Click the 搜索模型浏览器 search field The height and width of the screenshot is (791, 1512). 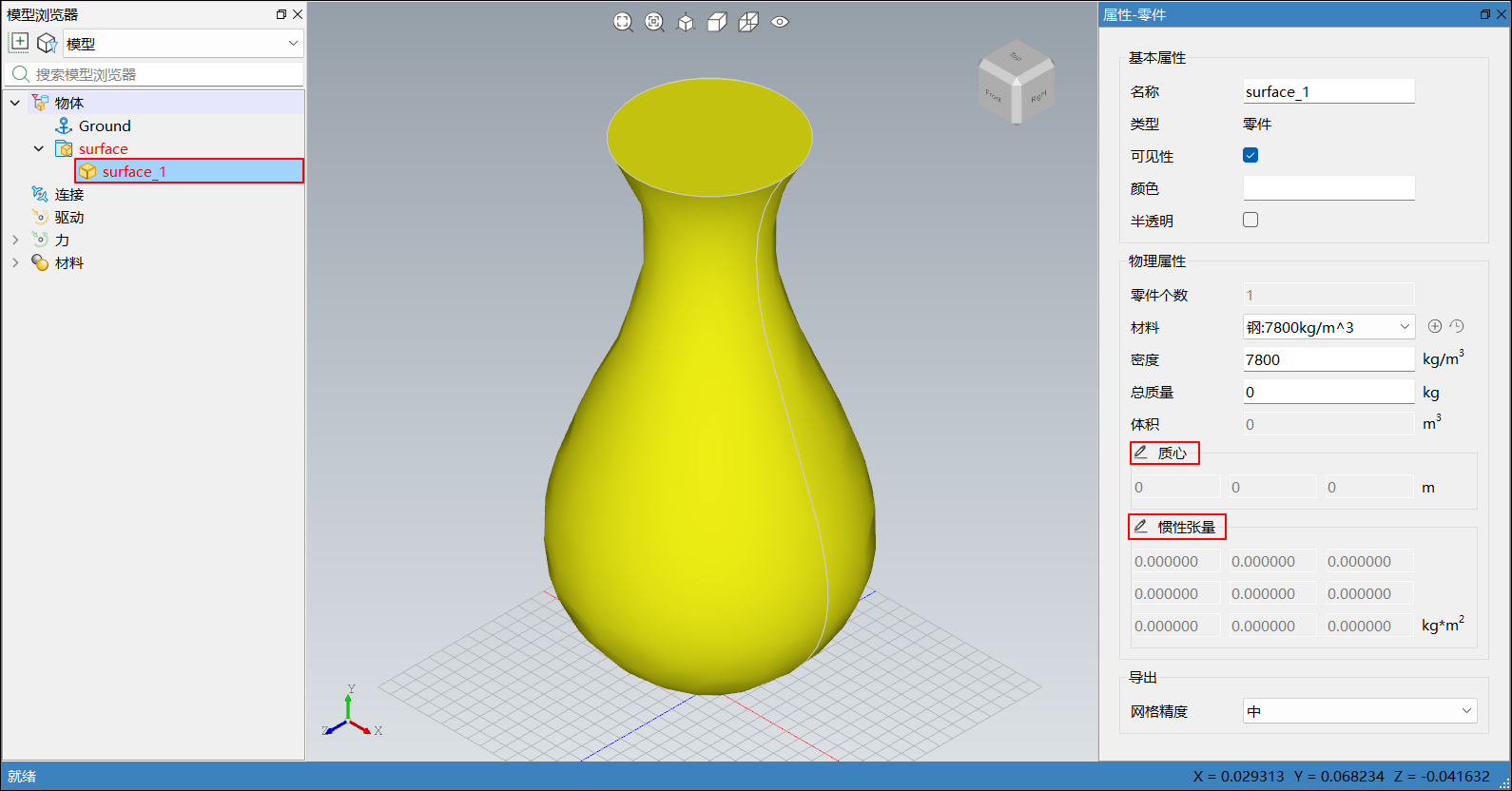click(x=166, y=74)
